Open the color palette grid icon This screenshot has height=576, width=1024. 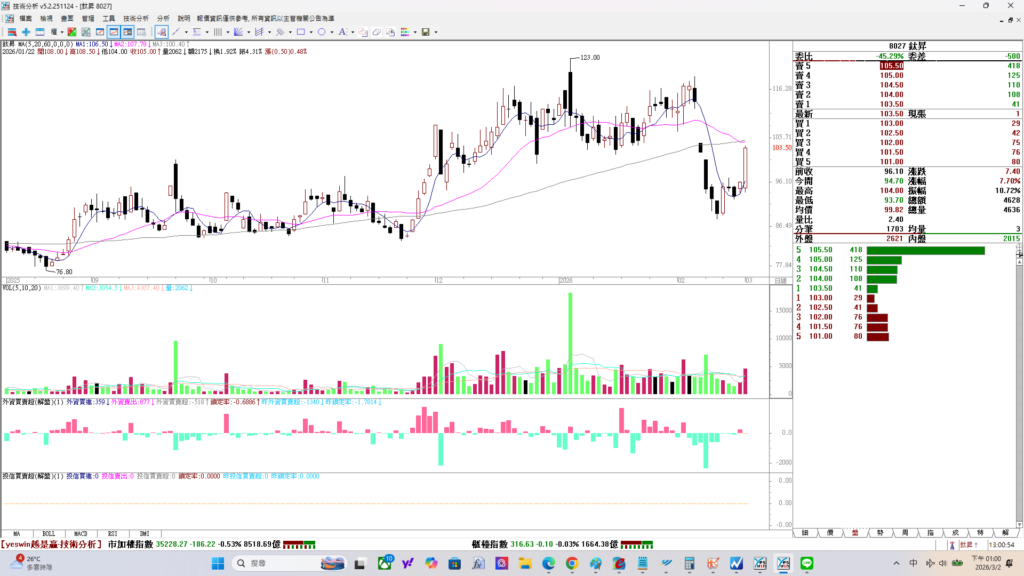pyautogui.click(x=405, y=32)
